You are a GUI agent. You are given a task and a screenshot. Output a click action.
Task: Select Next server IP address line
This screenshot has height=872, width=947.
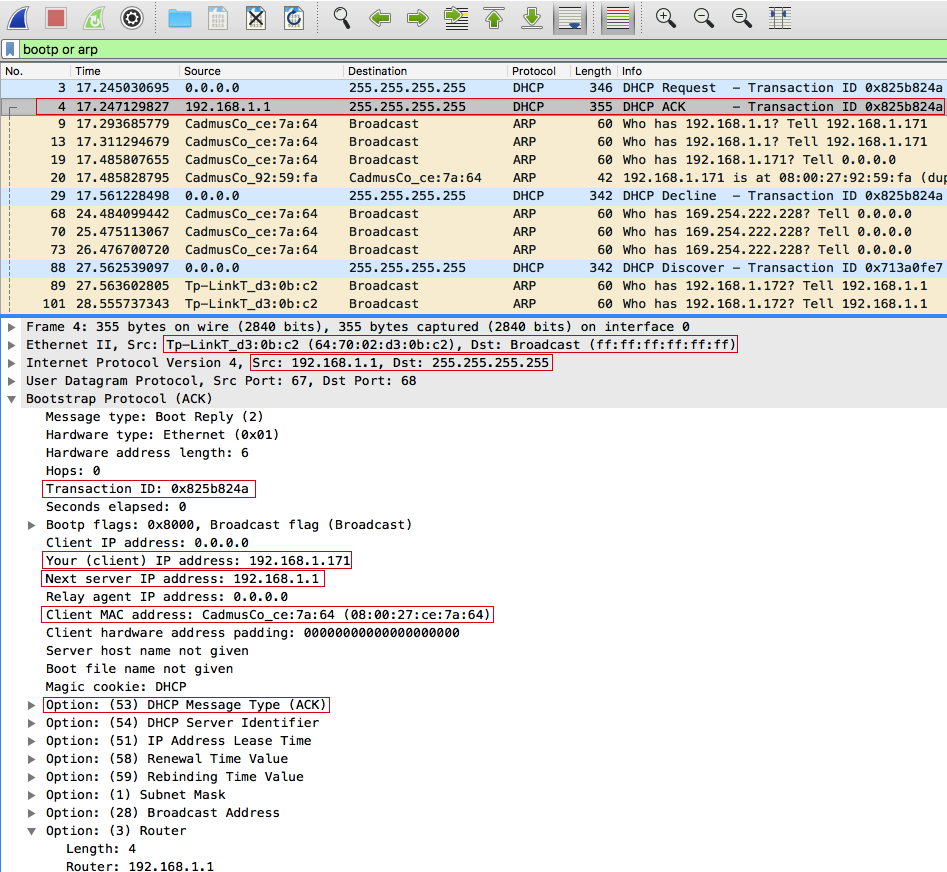coord(182,579)
